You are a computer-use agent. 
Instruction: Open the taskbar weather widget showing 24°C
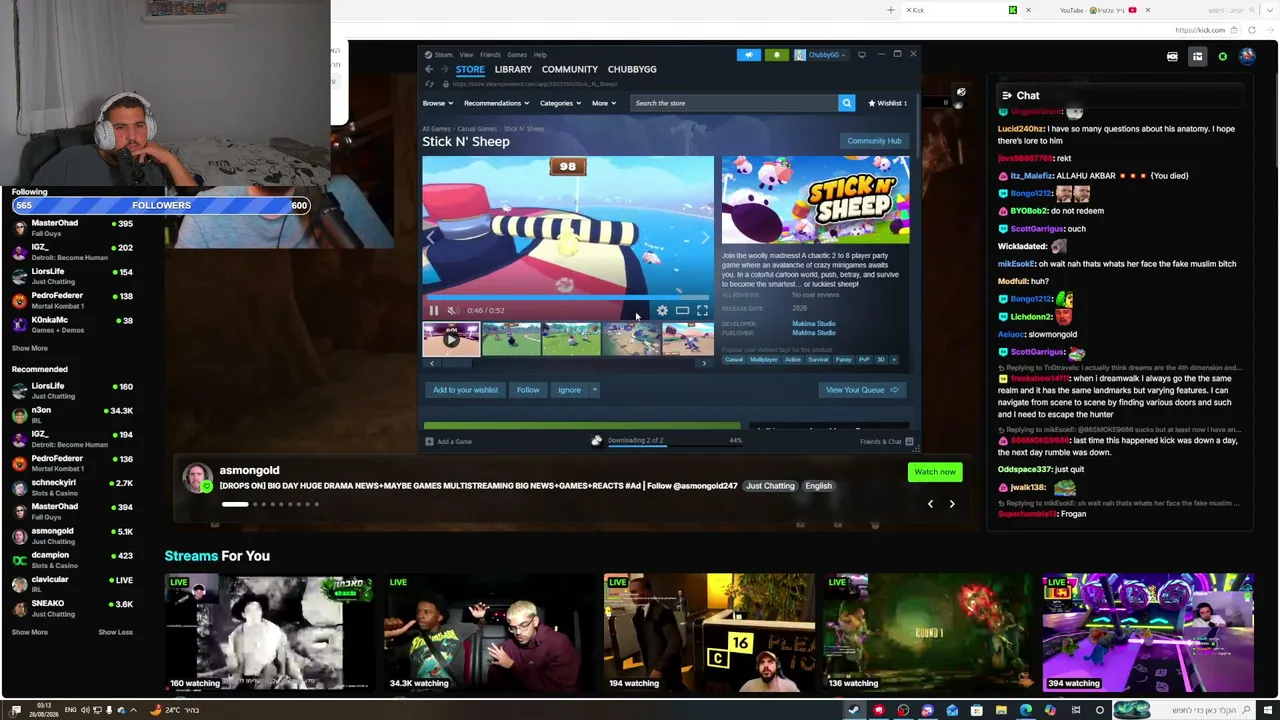pos(175,710)
